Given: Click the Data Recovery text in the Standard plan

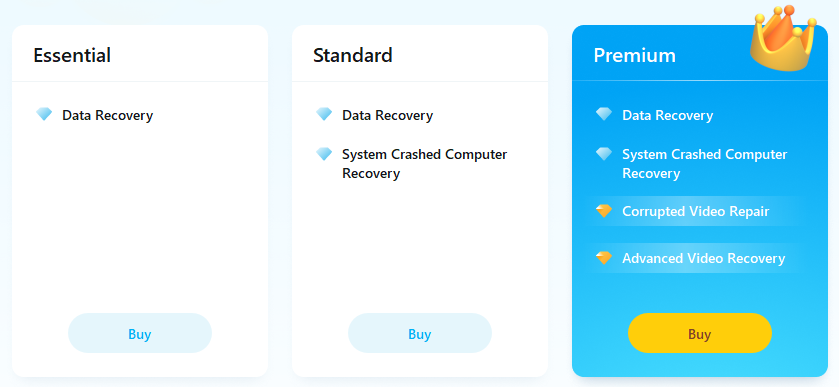Looking at the screenshot, I should click(387, 115).
